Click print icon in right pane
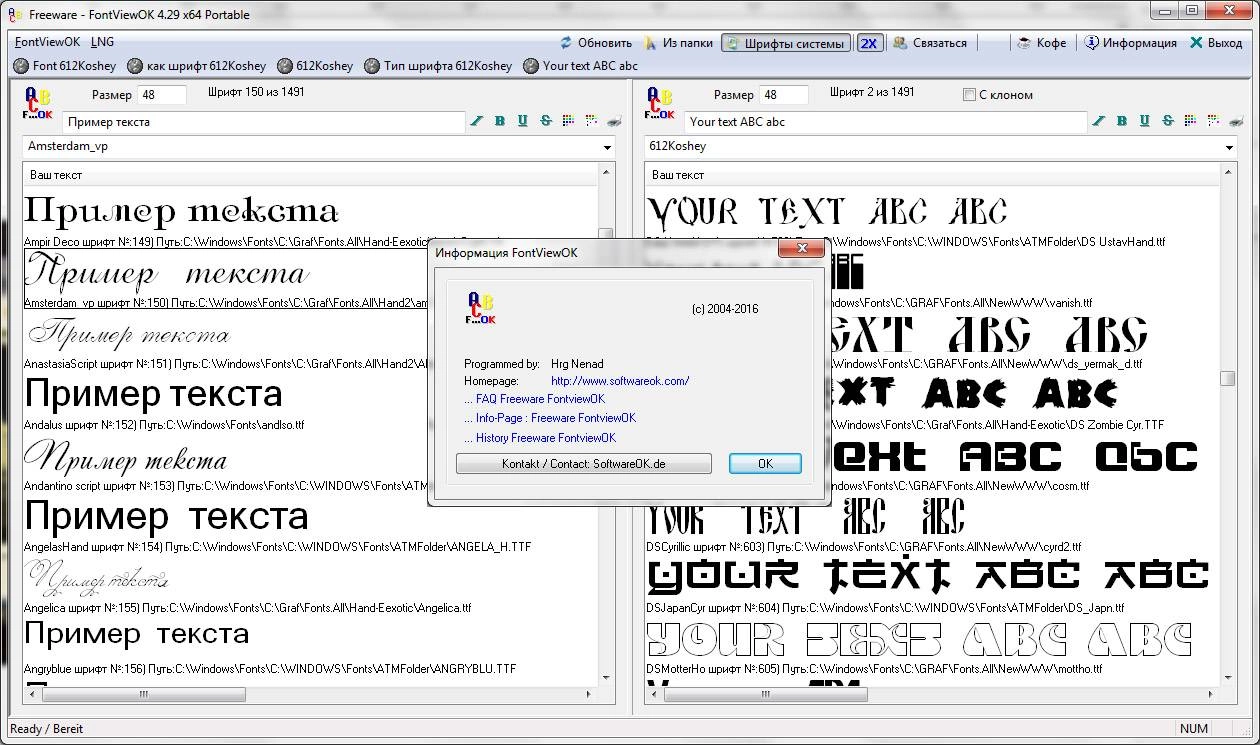1260x745 pixels. (1236, 121)
